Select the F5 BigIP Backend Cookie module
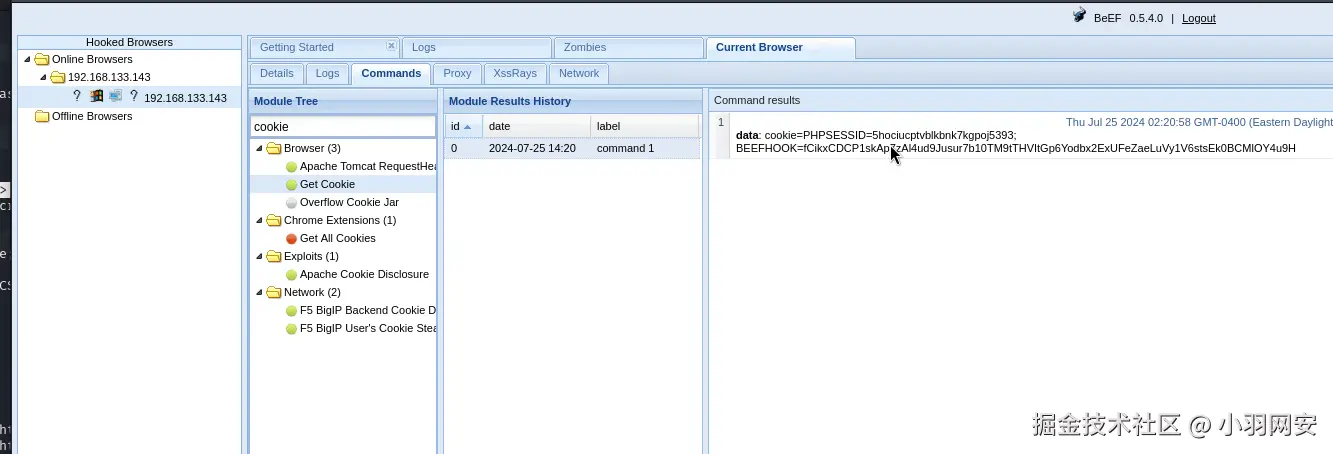Screen dimensions: 1333x454 pyautogui.click(x=368, y=310)
